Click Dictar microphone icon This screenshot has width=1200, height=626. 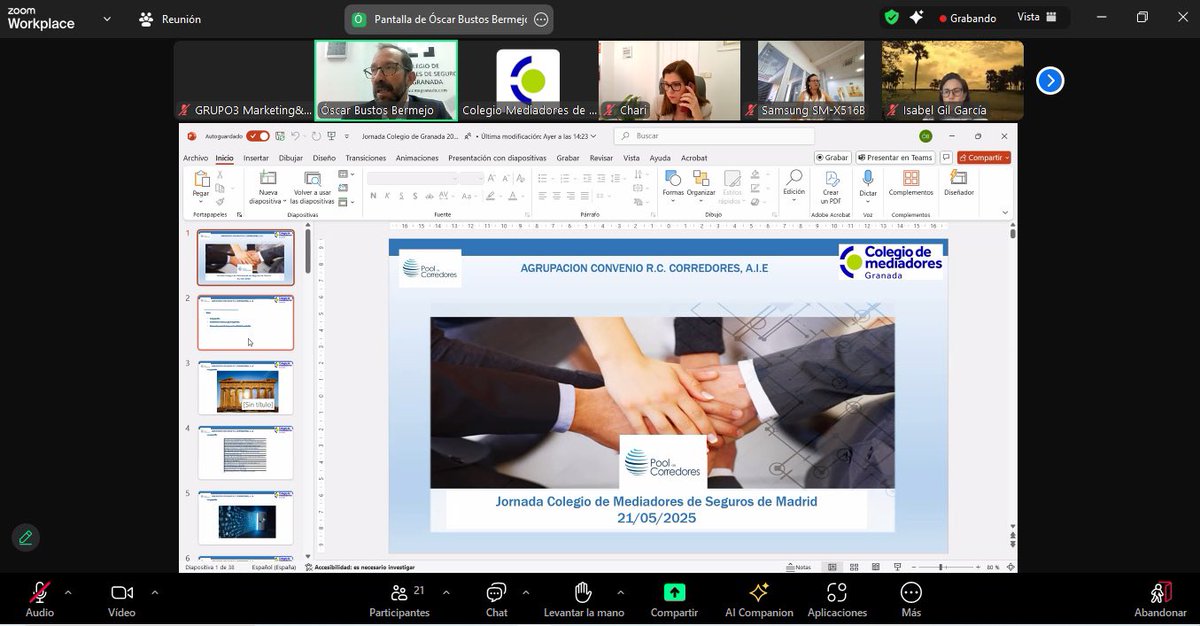pos(868,178)
